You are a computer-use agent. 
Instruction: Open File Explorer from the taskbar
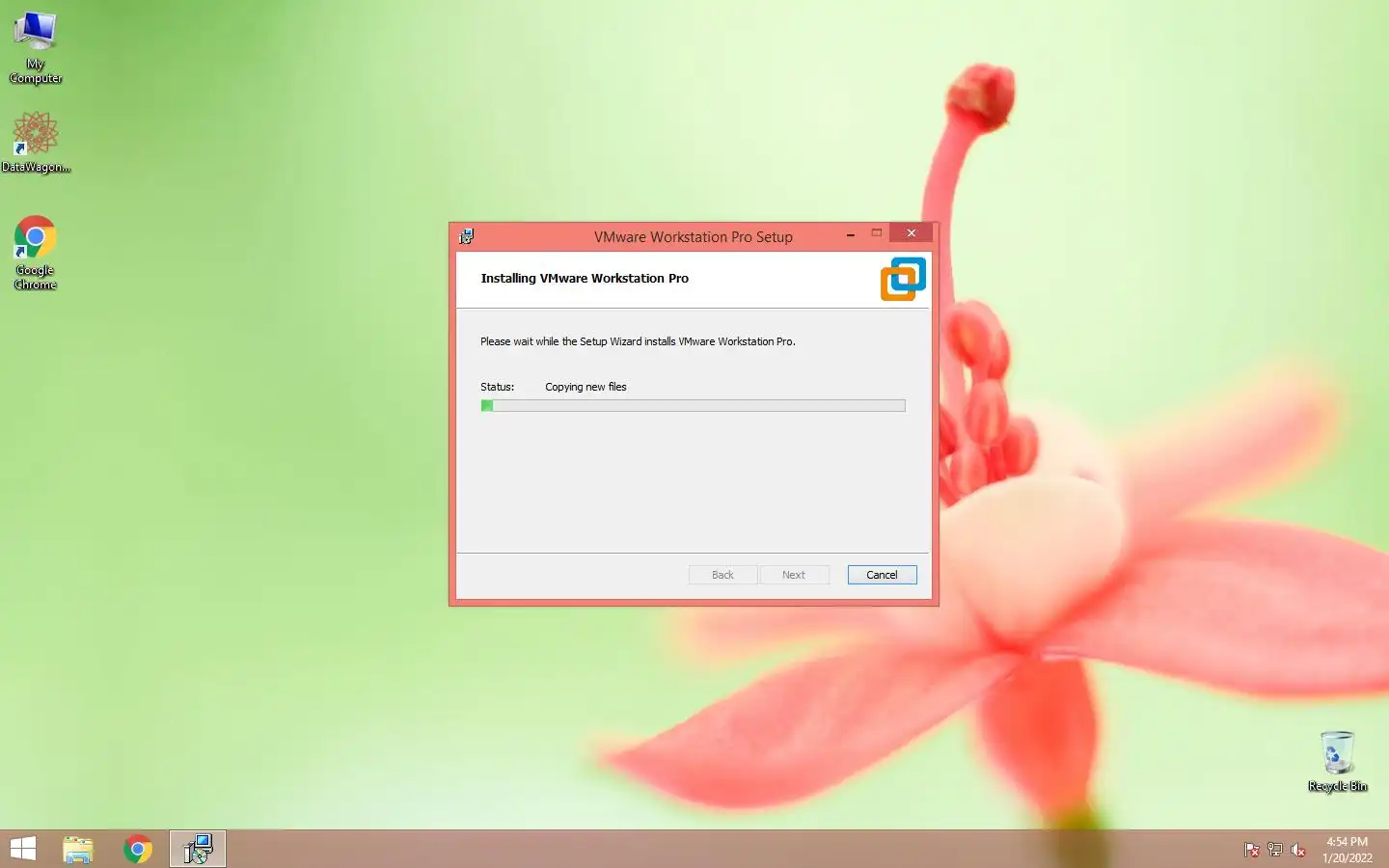(x=78, y=849)
